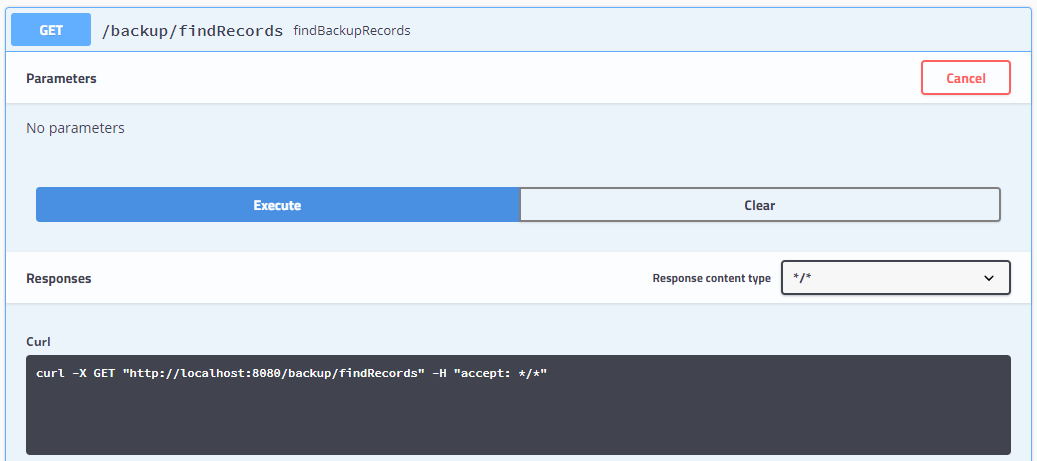The width and height of the screenshot is (1037, 461).
Task: Clear the response with Clear button
Action: point(759,205)
